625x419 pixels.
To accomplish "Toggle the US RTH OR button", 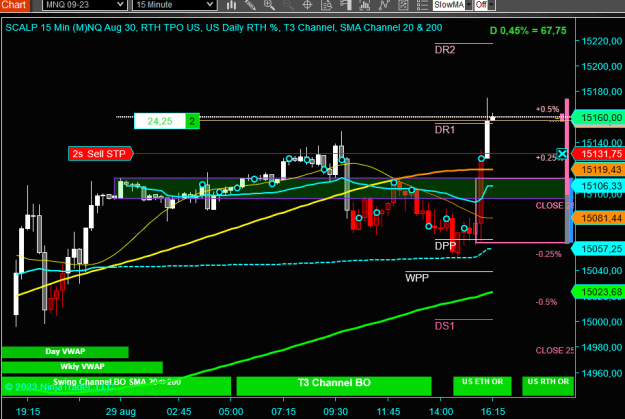I will click(x=548, y=386).
